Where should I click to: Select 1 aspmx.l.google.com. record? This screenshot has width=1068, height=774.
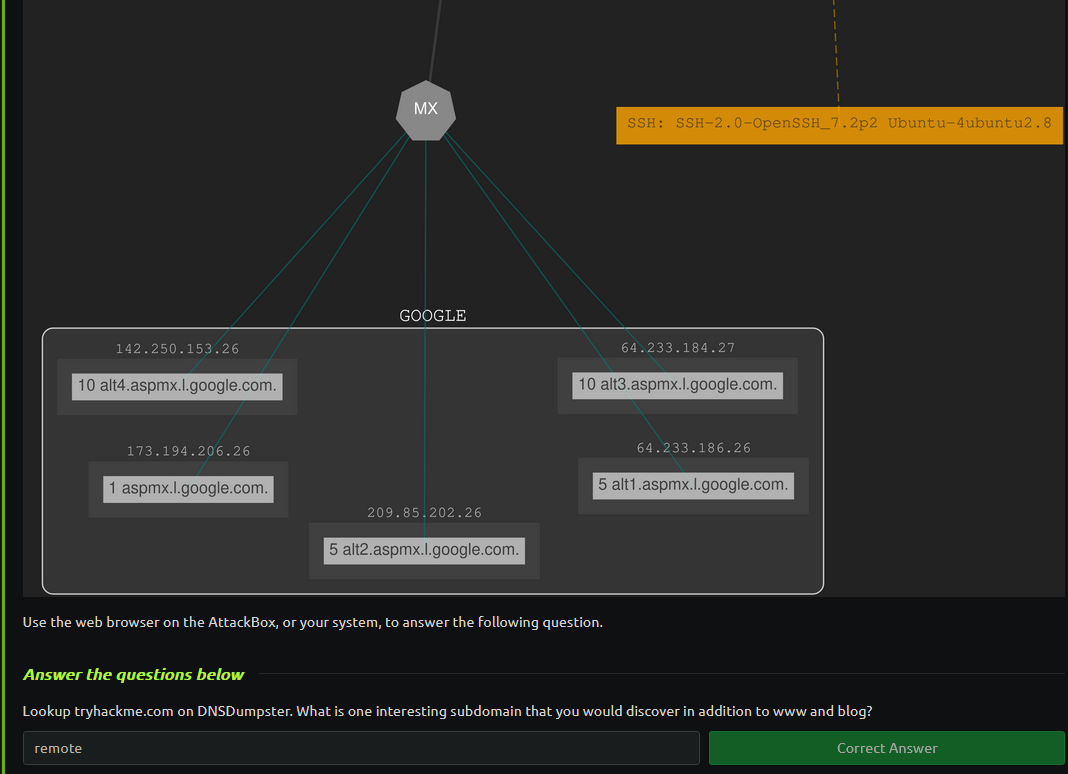click(x=188, y=489)
